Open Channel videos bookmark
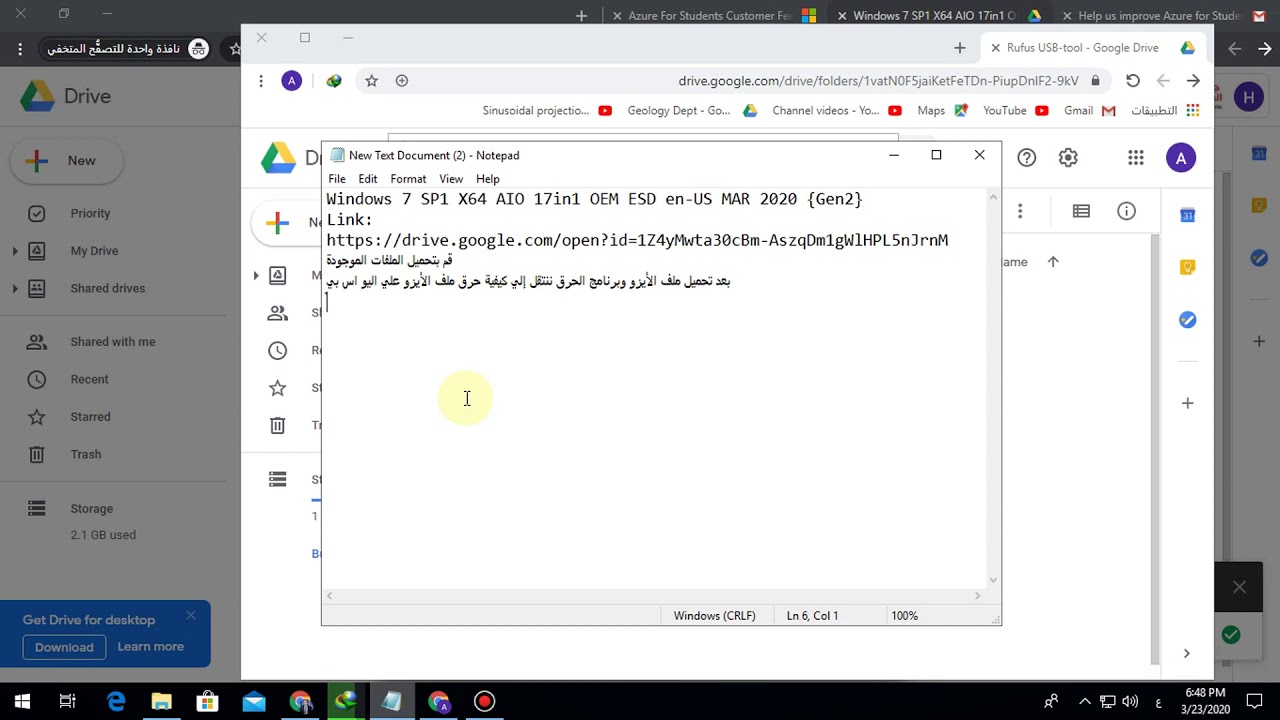The image size is (1280, 720). point(837,111)
